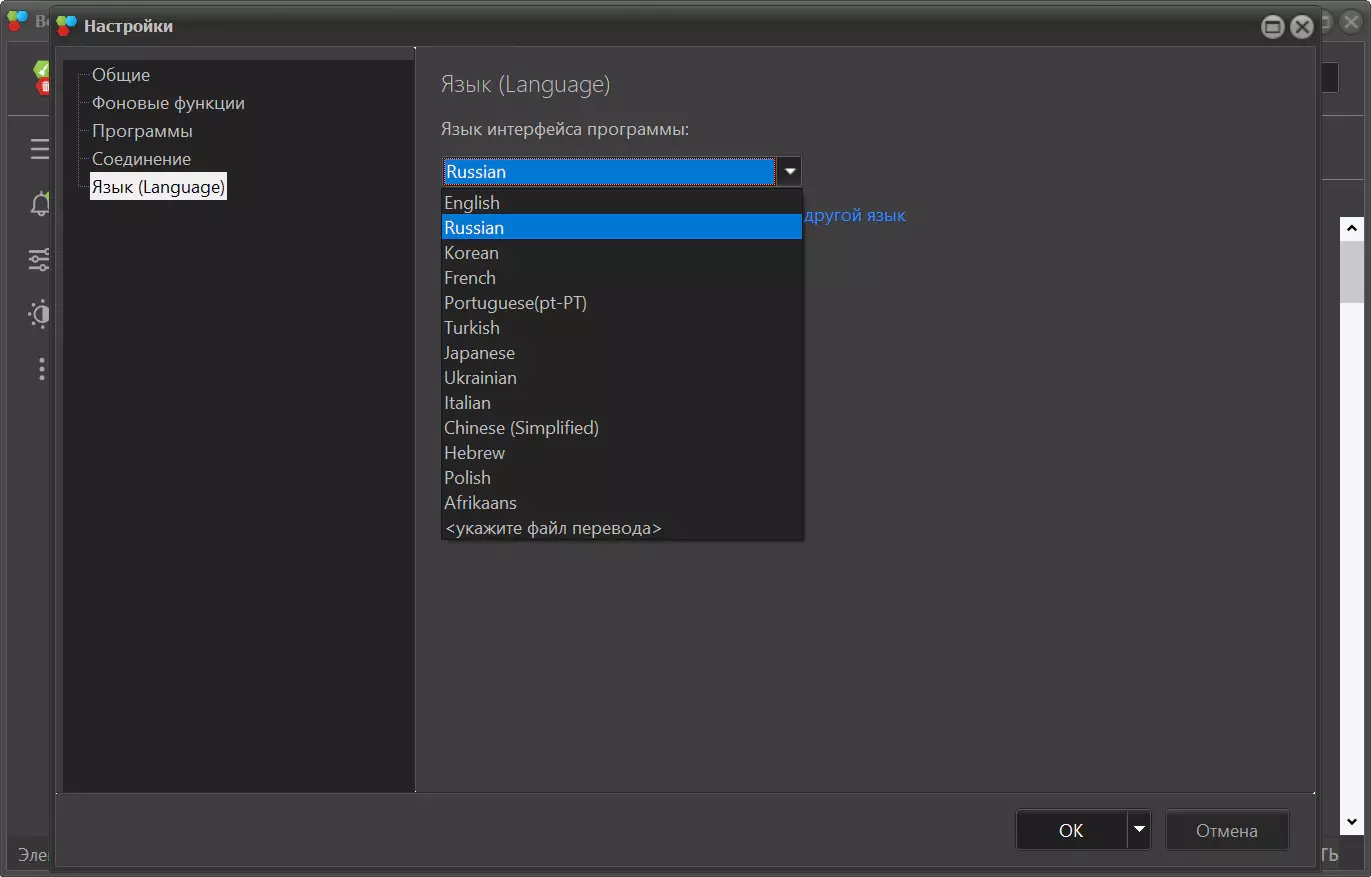Select the <укажите файл перевода> option
The image size is (1371, 877).
pos(552,528)
